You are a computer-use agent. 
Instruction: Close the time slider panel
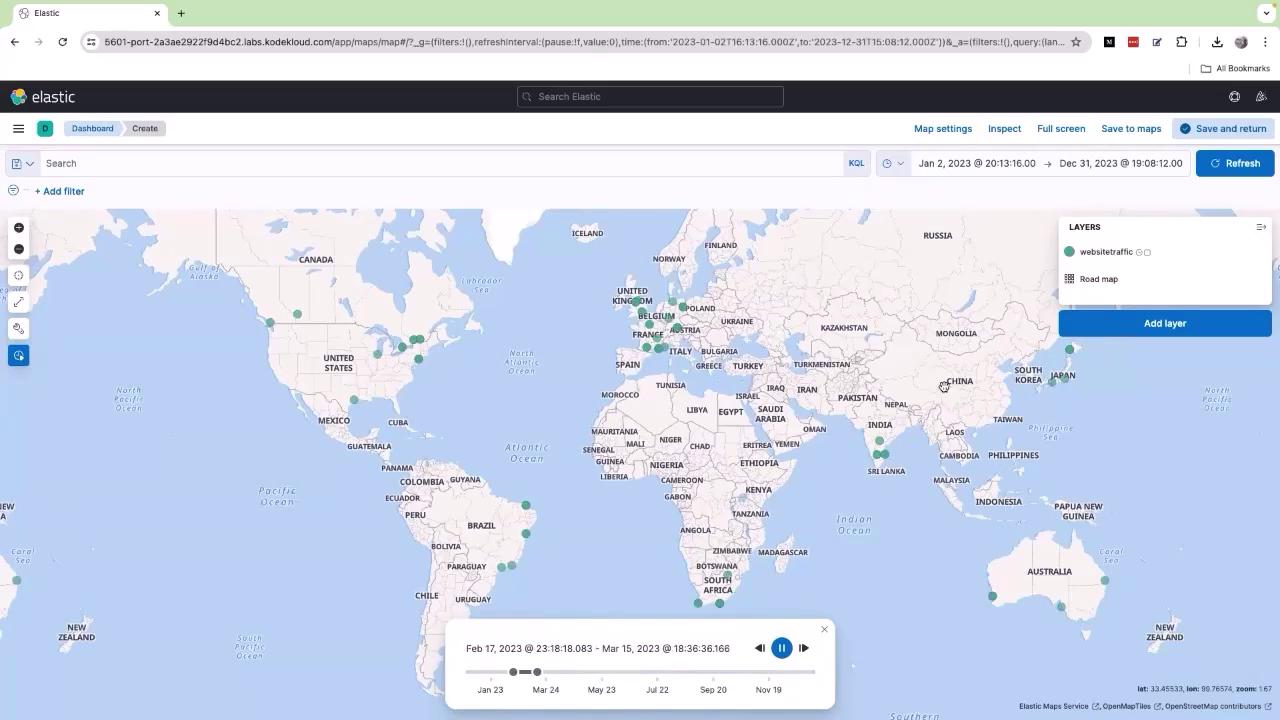click(824, 629)
